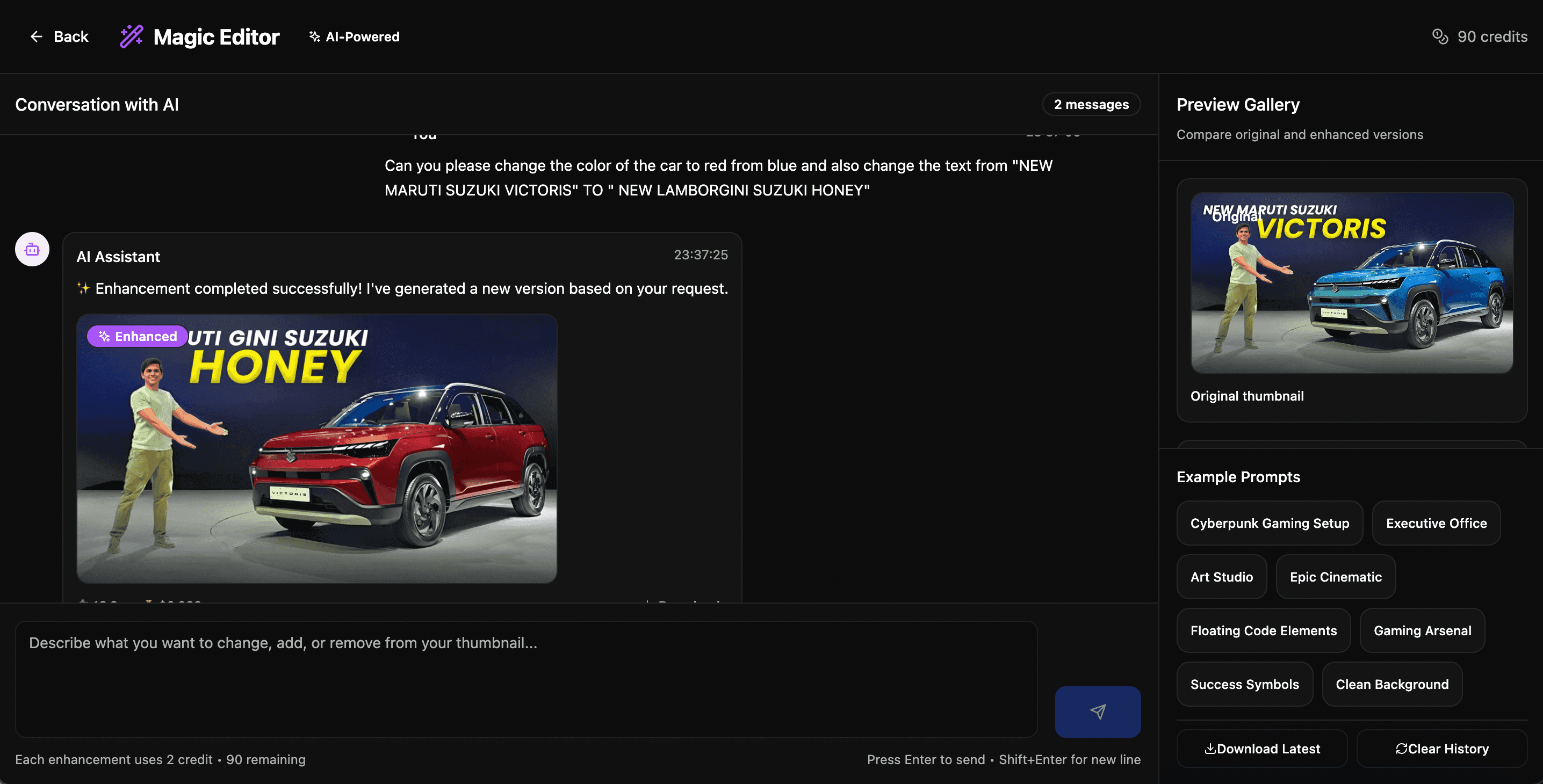Open the enhanced red car thumbnail
This screenshot has height=784, width=1543.
317,449
